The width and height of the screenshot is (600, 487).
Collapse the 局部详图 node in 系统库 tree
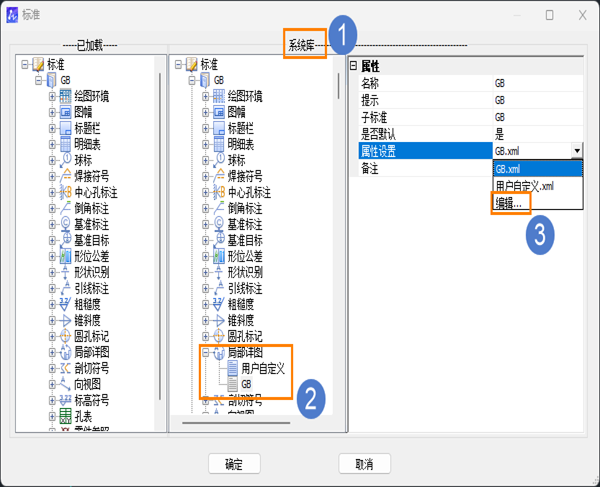click(205, 352)
